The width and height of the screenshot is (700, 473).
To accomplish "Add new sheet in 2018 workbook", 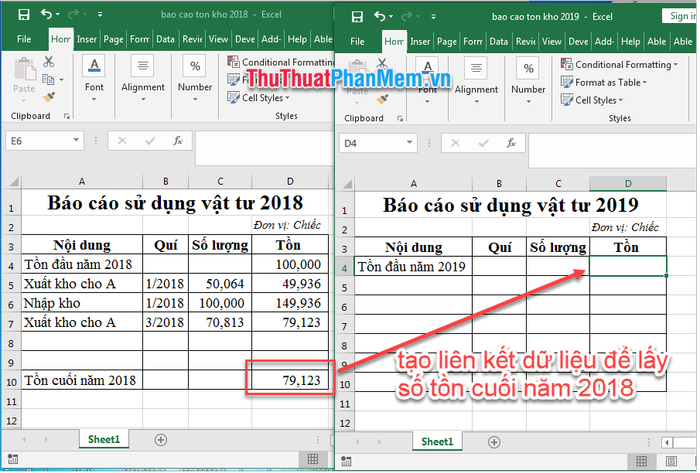I will click(160, 439).
